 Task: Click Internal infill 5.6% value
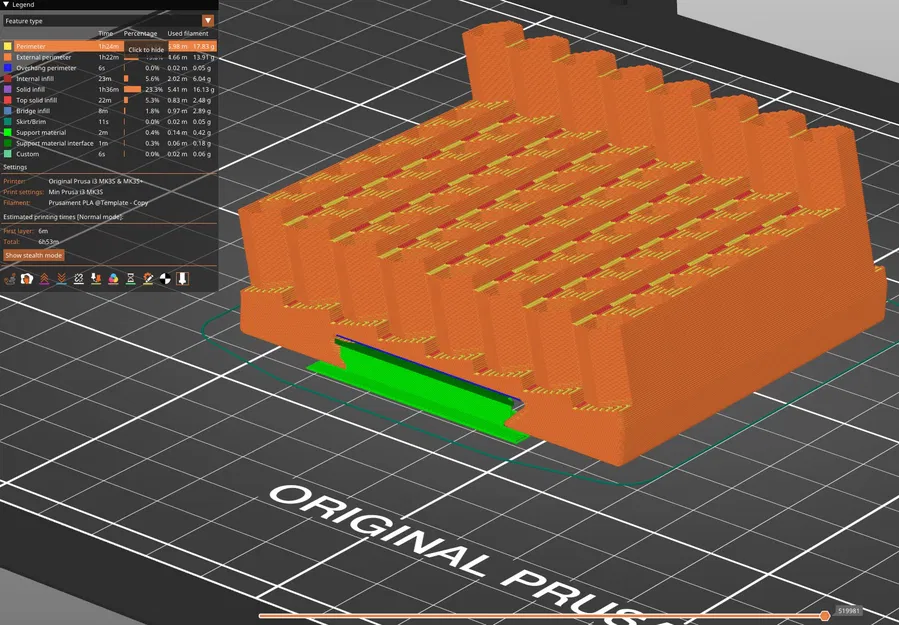(x=153, y=79)
